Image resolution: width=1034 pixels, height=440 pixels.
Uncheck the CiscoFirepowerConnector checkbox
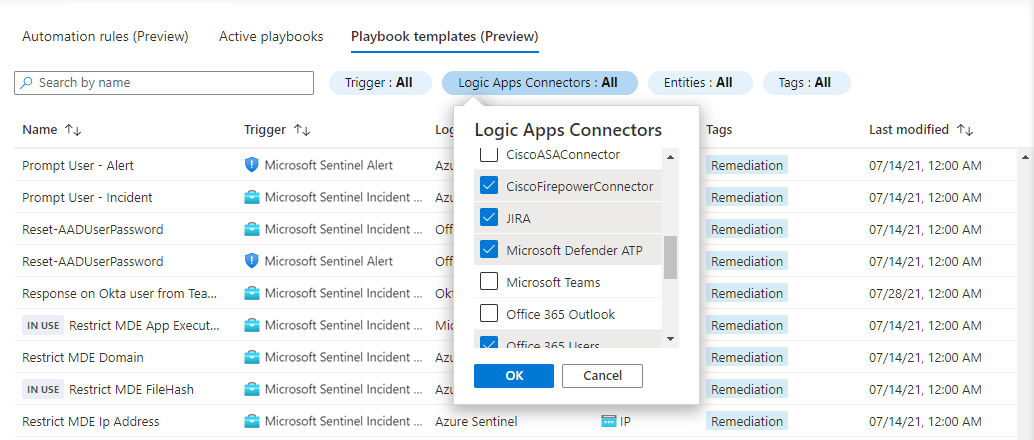489,186
